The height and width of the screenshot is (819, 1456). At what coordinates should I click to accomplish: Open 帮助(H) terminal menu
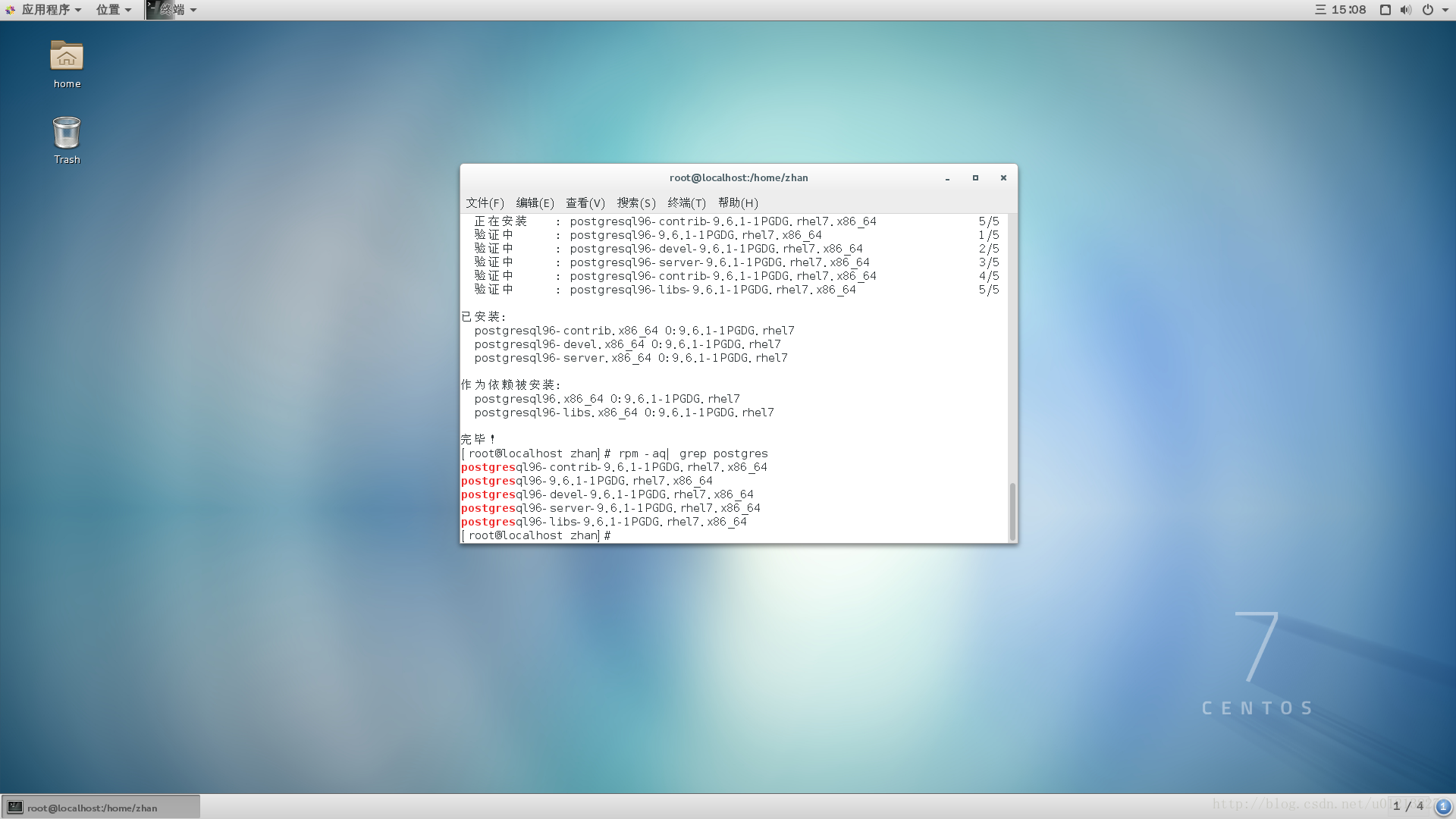click(x=739, y=203)
